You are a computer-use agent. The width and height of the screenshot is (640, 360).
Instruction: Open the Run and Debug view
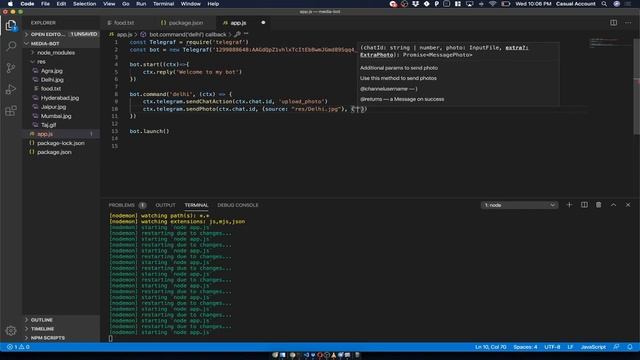pyautogui.click(x=11, y=89)
